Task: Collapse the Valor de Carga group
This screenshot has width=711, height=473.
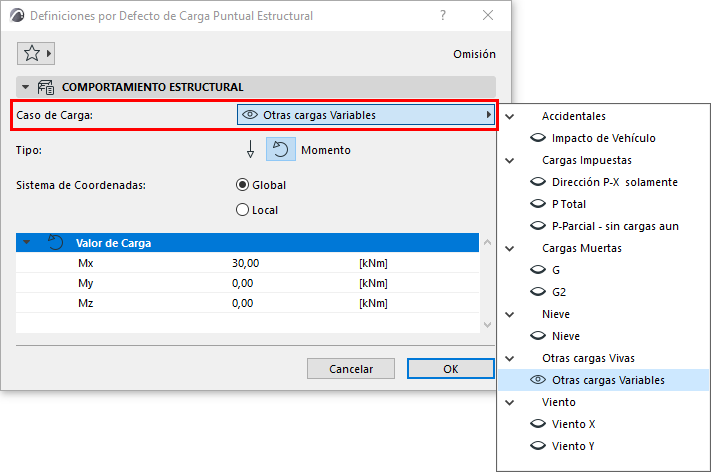Action: pos(28,243)
